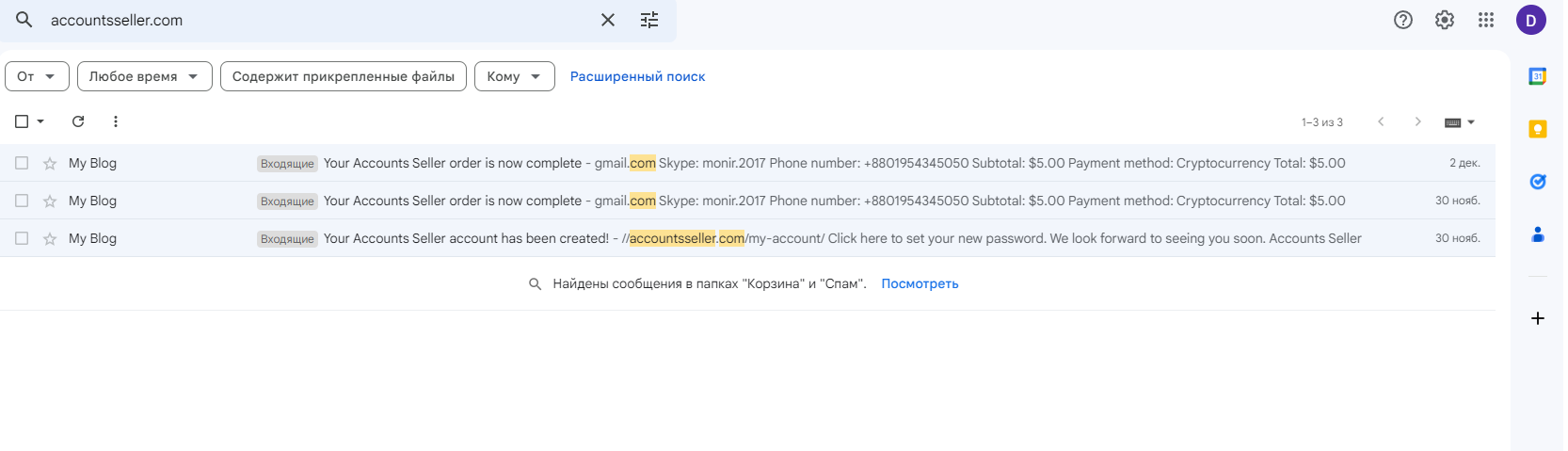Select the 30 нояб. order complete checkbox

coord(22,201)
